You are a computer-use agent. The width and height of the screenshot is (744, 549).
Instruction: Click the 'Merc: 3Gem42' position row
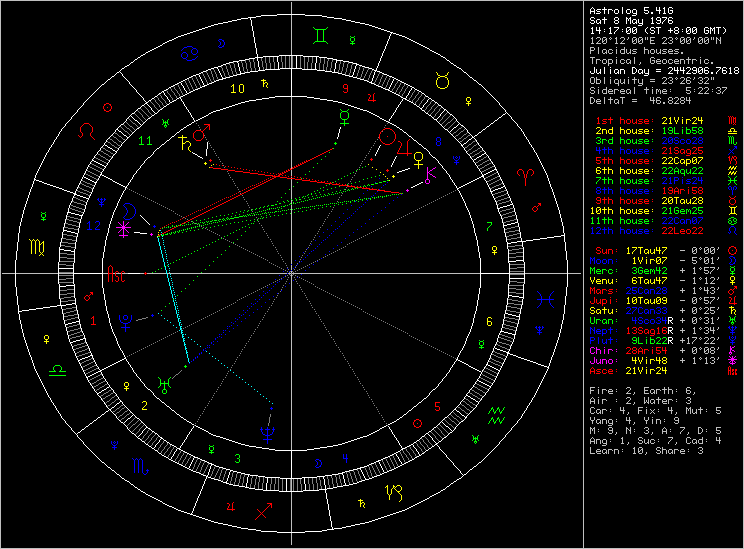[x=664, y=270]
